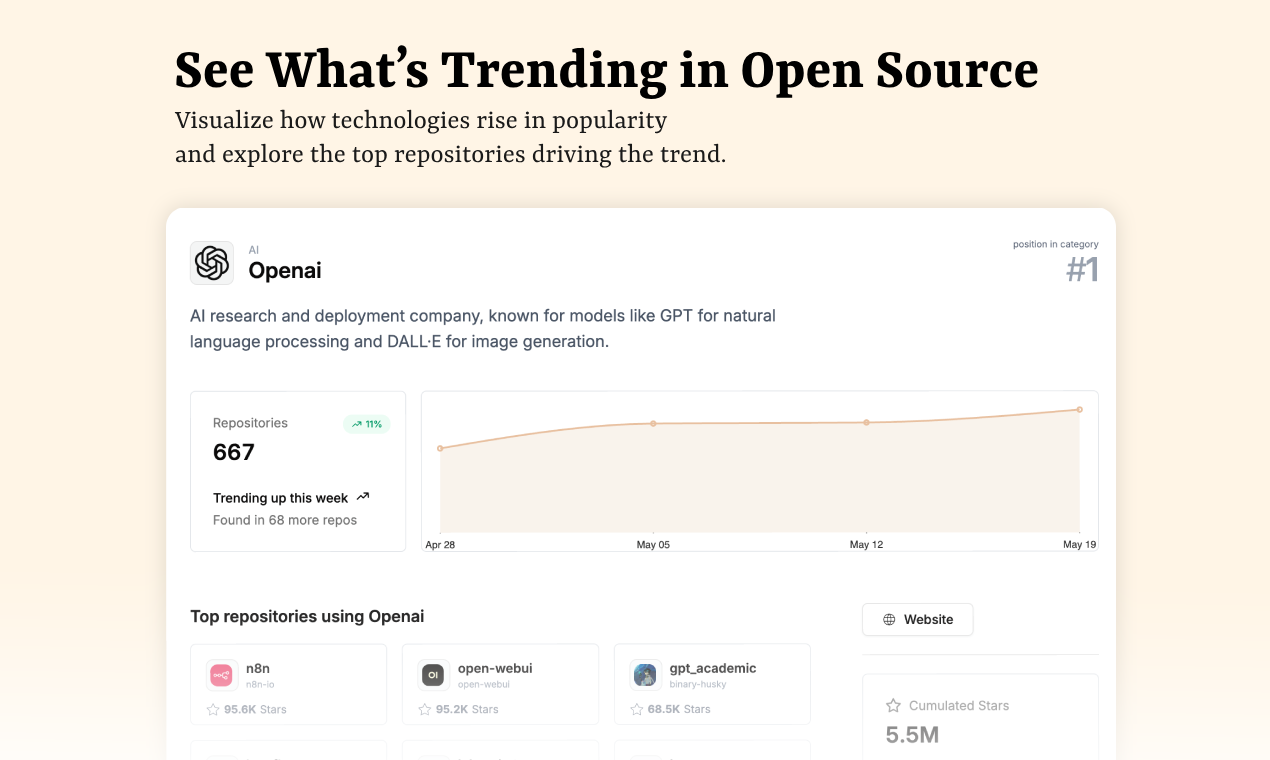Click the star icon under n8n
1270x760 pixels.
213,710
